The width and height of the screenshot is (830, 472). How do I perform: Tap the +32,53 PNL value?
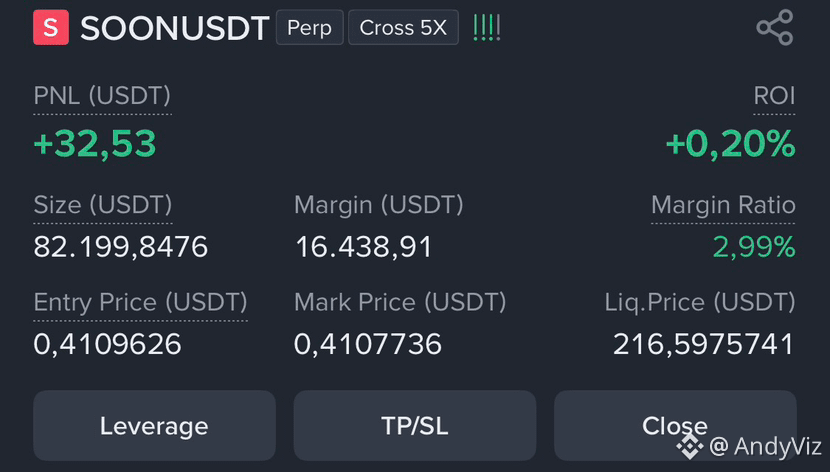(x=95, y=144)
